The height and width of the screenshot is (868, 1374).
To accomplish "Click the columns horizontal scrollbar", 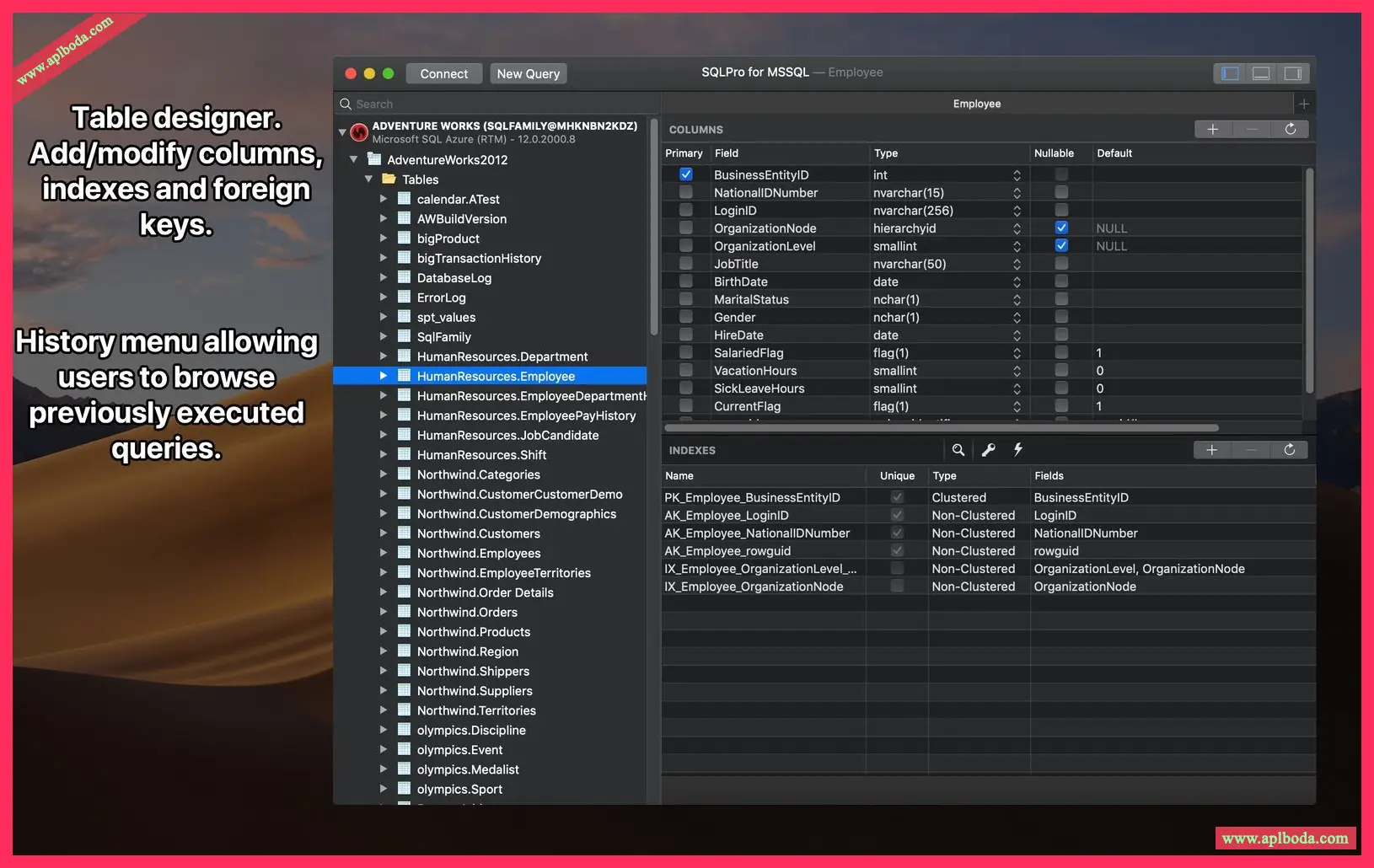I will coord(942,427).
